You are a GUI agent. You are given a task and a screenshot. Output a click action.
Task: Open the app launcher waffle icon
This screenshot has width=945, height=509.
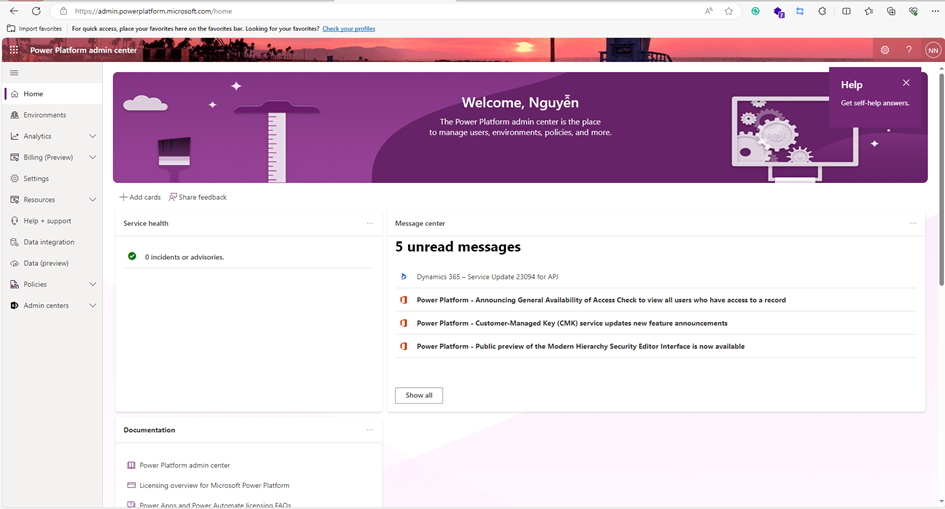(14, 49)
